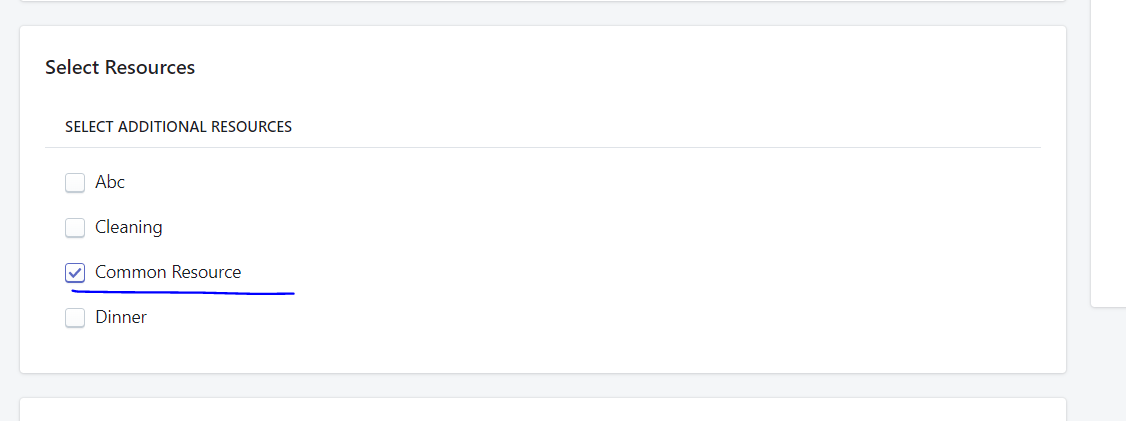Enable the Cleaning checkbox

75,228
